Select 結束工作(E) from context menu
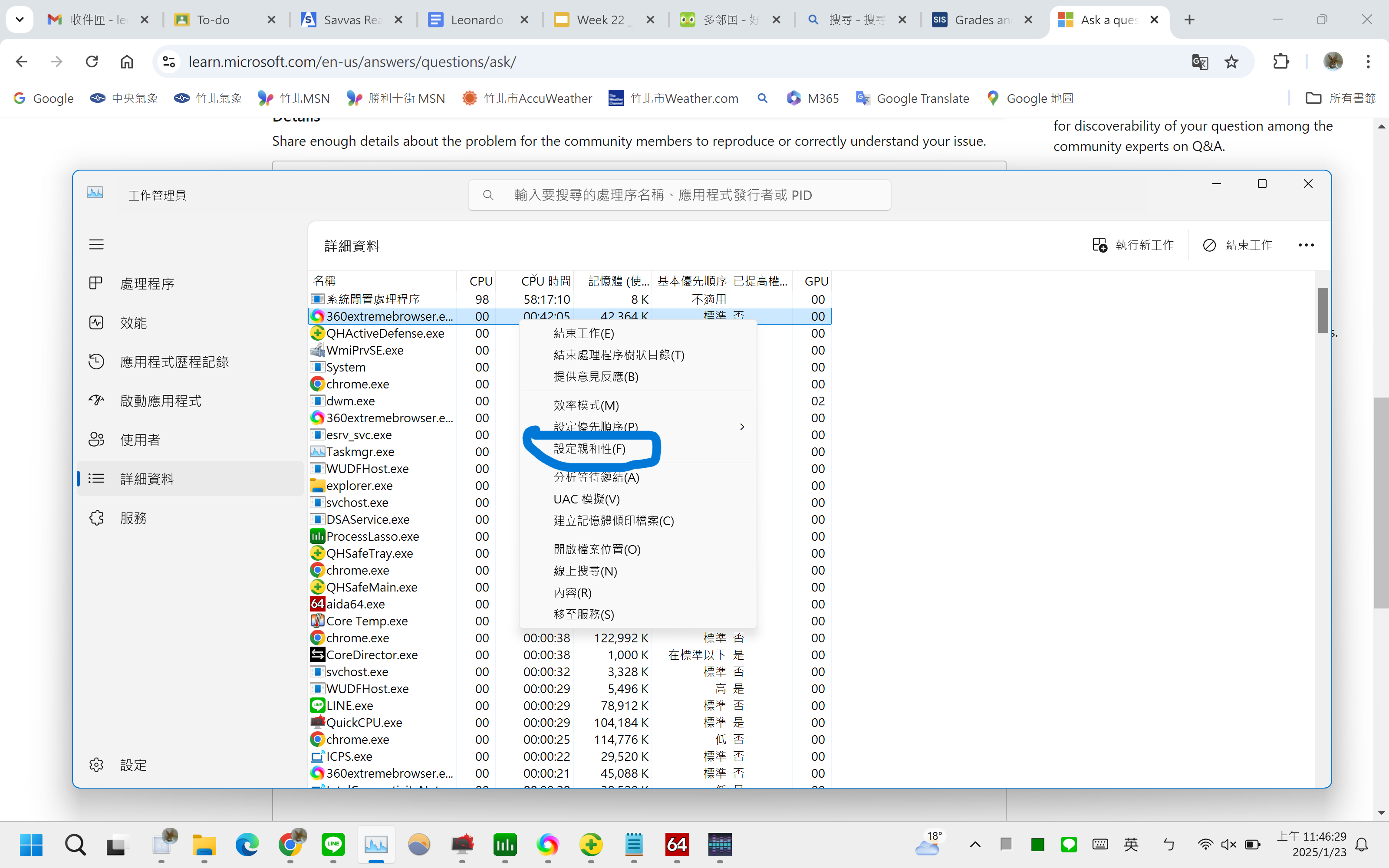This screenshot has height=868, width=1389. 584,332
